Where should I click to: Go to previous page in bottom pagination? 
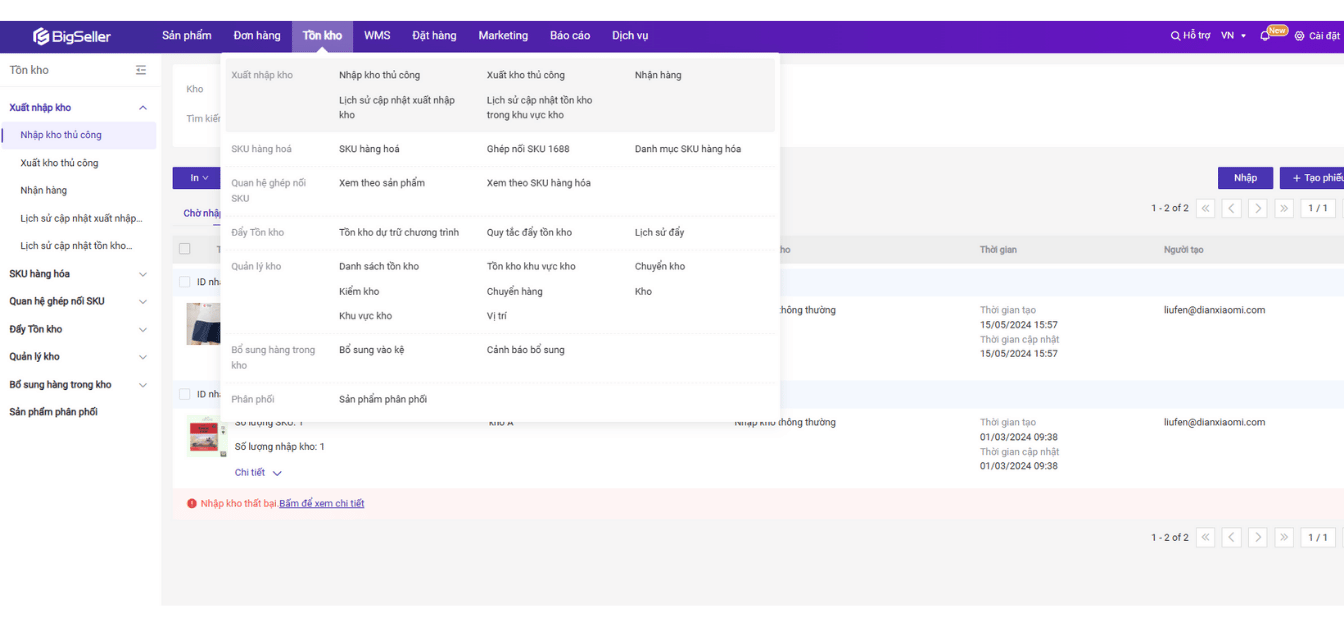(1232, 537)
